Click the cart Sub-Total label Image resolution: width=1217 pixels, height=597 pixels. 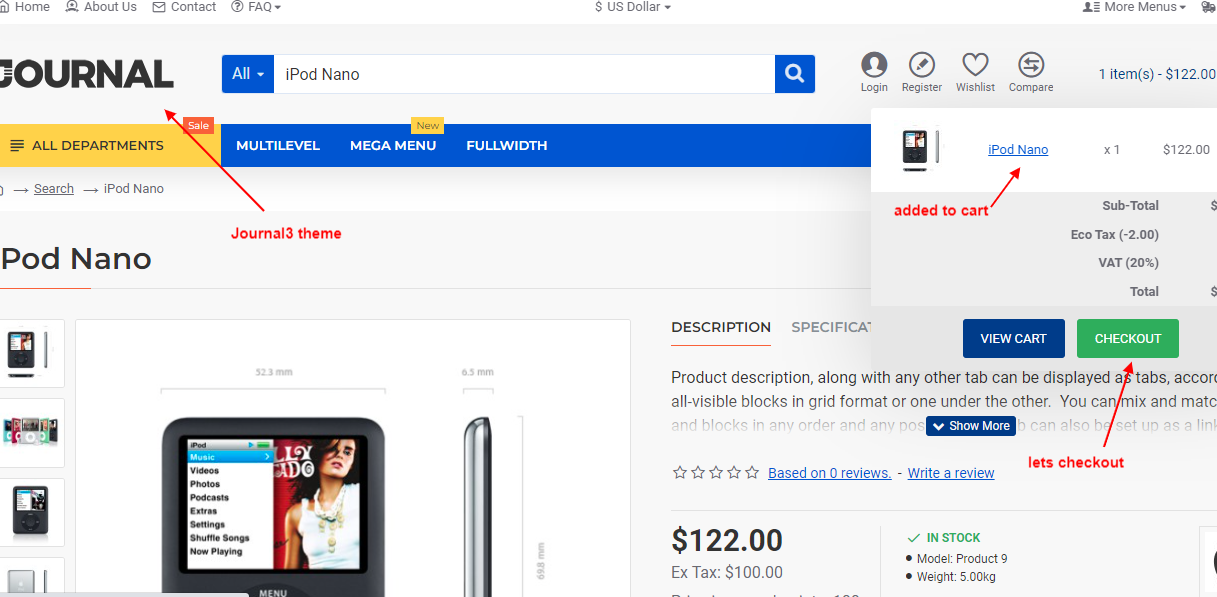(1130, 206)
